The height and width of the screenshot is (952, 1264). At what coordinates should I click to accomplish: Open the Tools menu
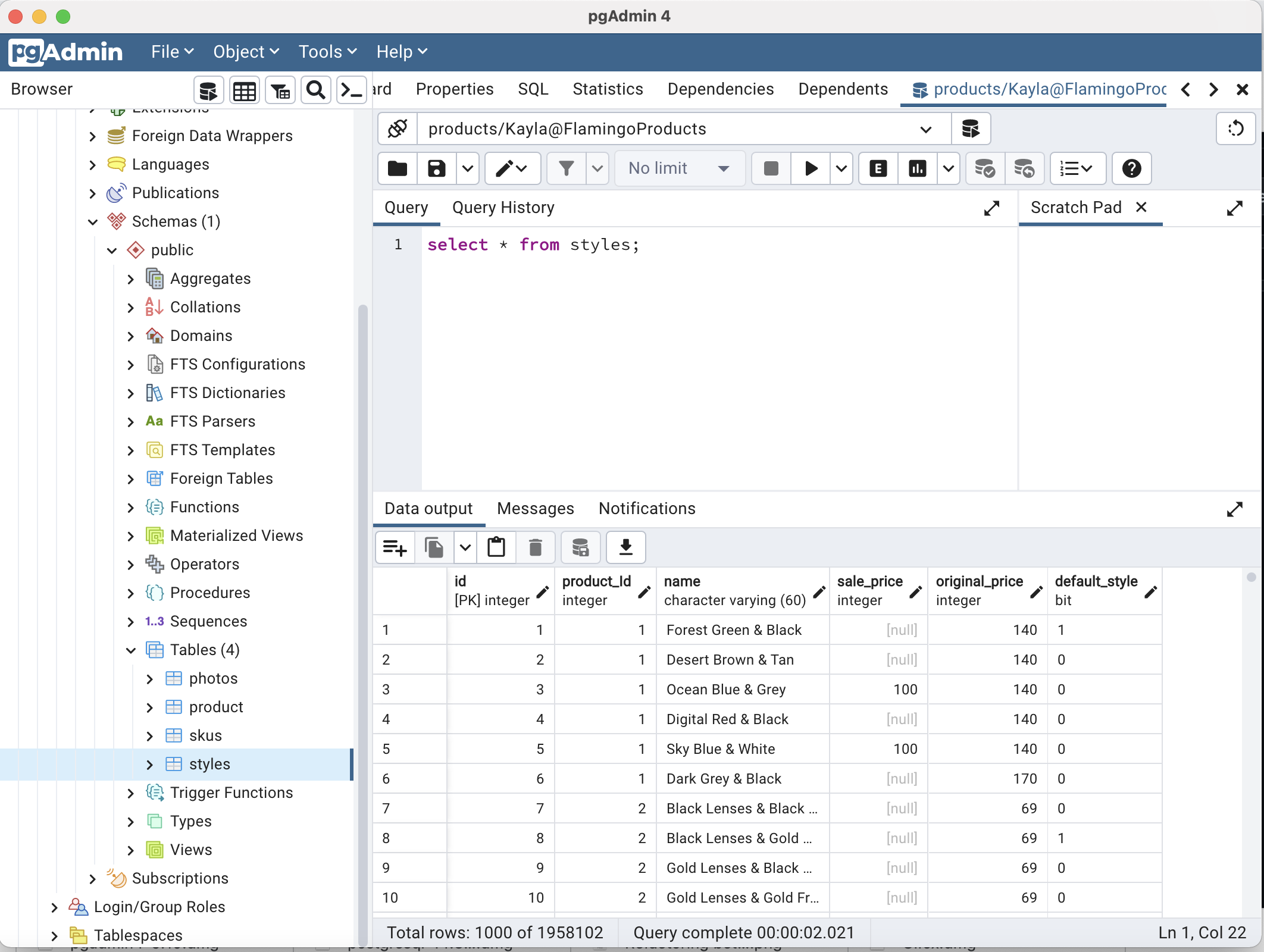(x=327, y=52)
